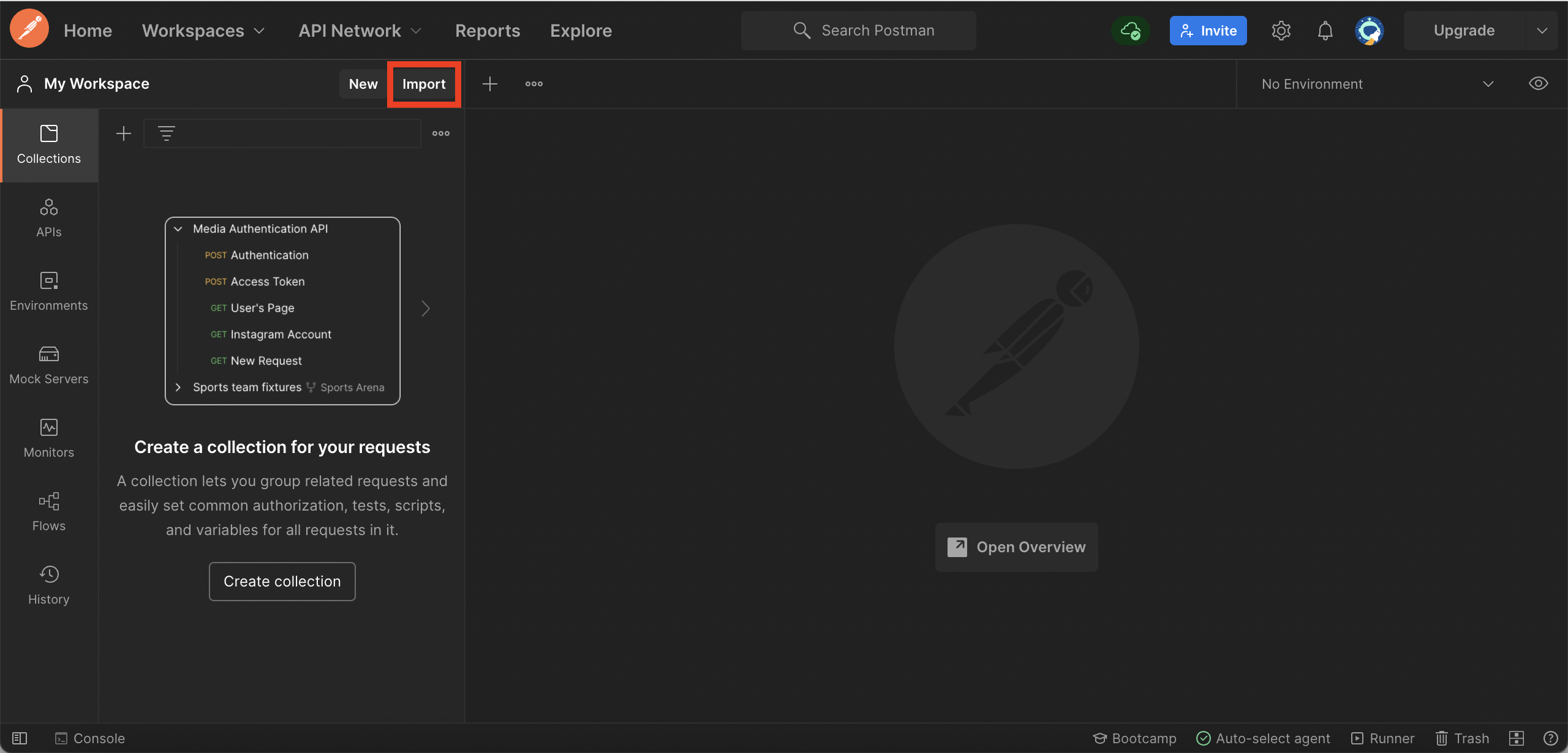The height and width of the screenshot is (753, 1568).
Task: Open the Mock Servers panel
Action: tap(48, 365)
